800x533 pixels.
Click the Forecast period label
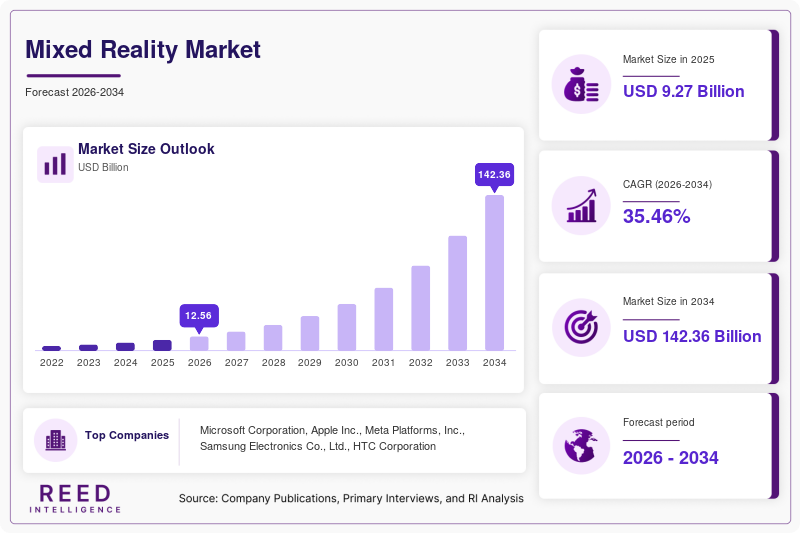[659, 422]
